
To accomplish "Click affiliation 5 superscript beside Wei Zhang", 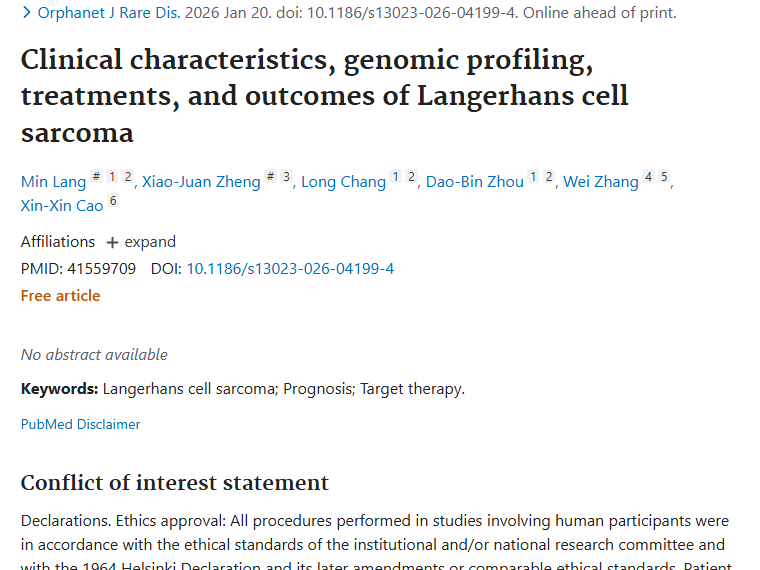I will (x=664, y=177).
